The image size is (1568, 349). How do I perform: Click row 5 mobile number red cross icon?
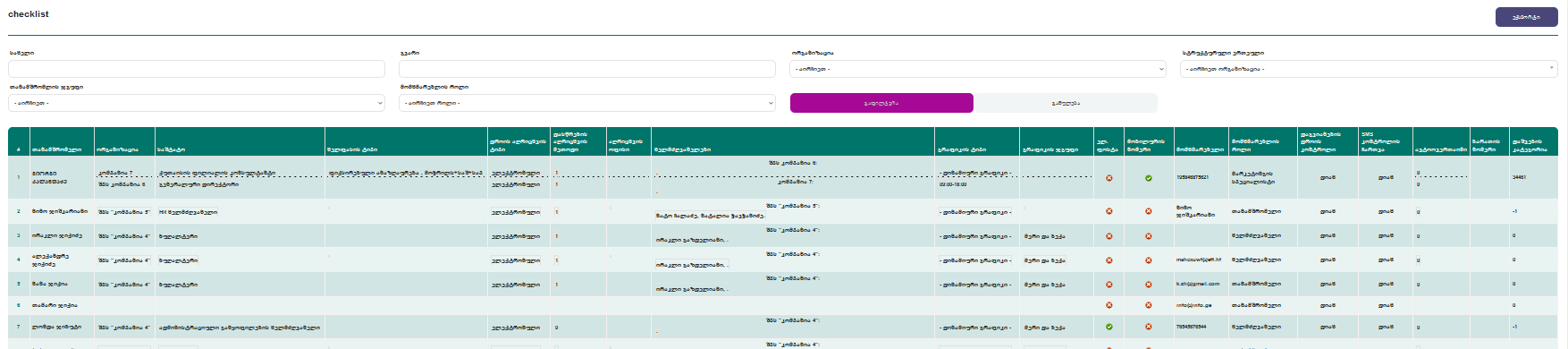pyautogui.click(x=1149, y=285)
